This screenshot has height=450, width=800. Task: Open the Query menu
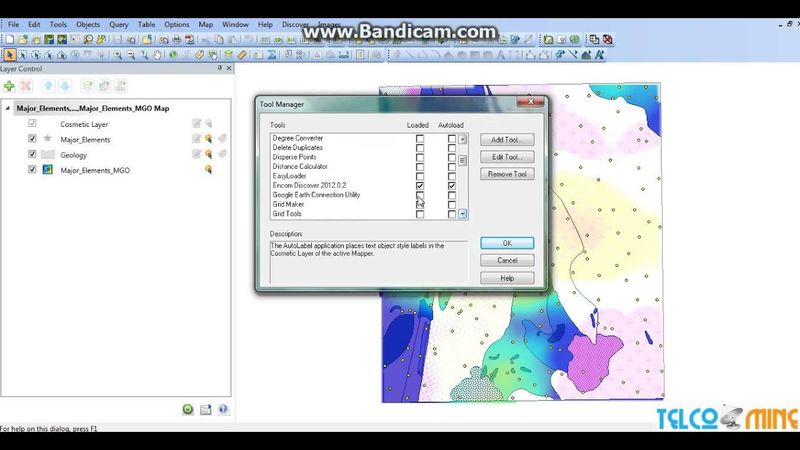click(x=118, y=24)
